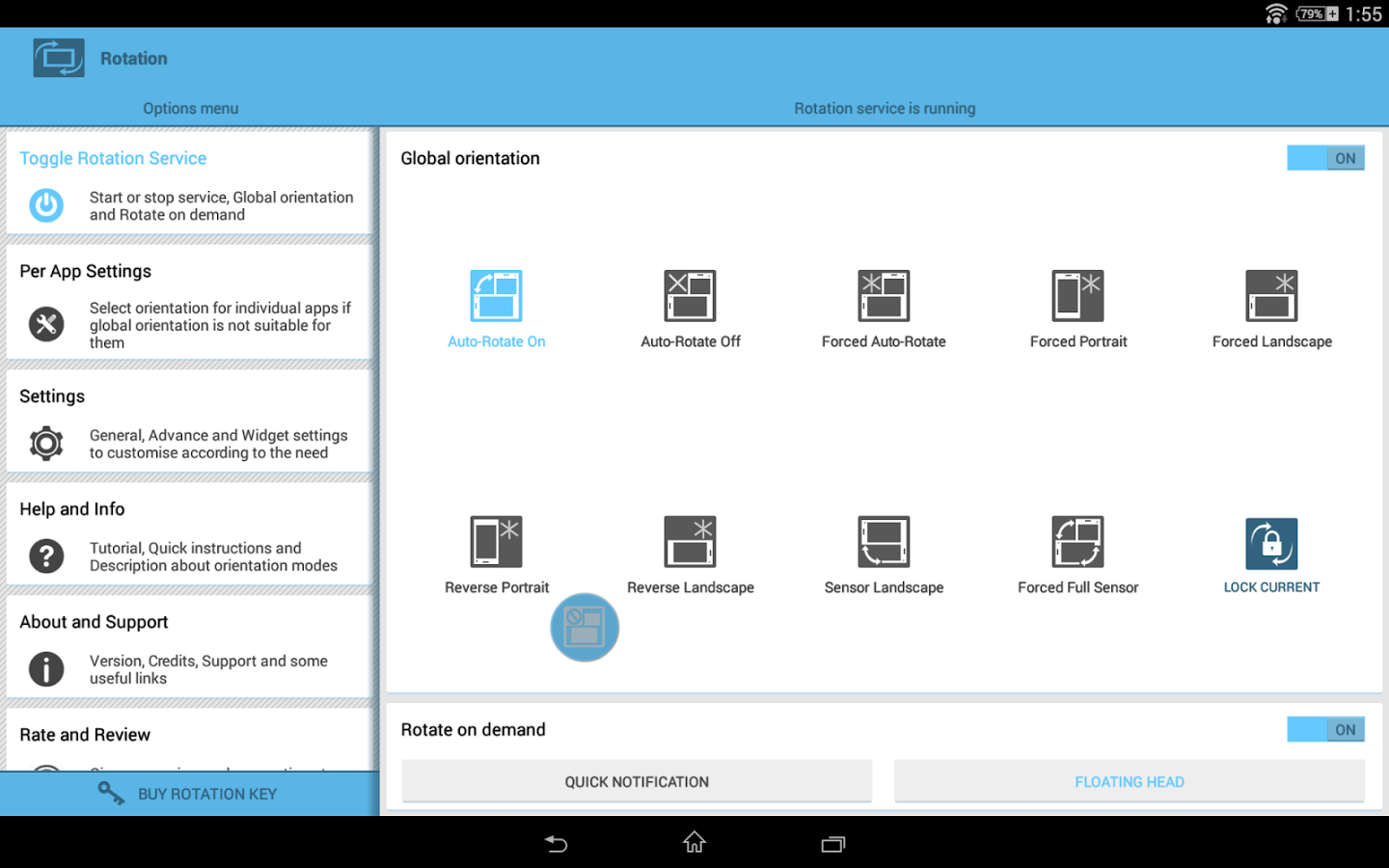Image resolution: width=1389 pixels, height=868 pixels.
Task: Click the Options menu header label
Action: (x=191, y=109)
